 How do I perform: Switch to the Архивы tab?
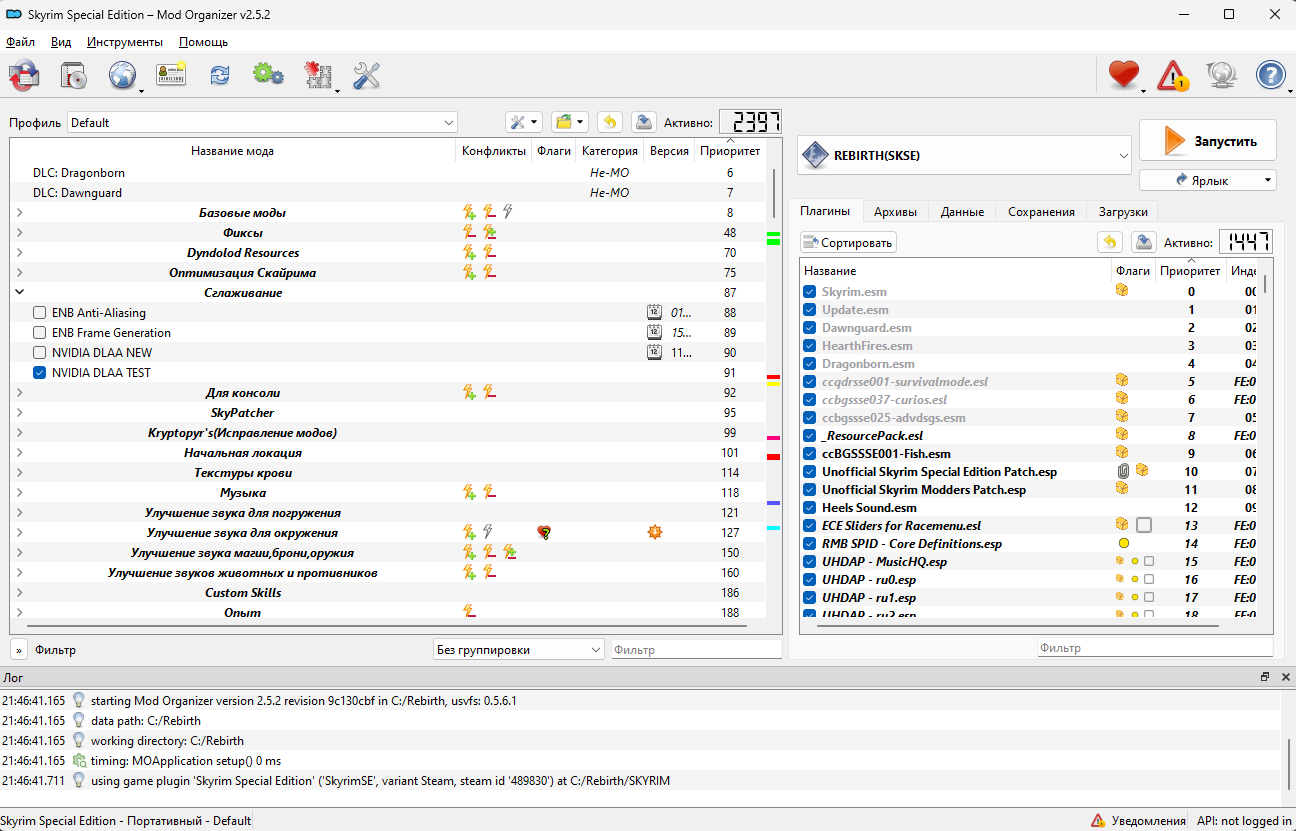click(x=895, y=211)
